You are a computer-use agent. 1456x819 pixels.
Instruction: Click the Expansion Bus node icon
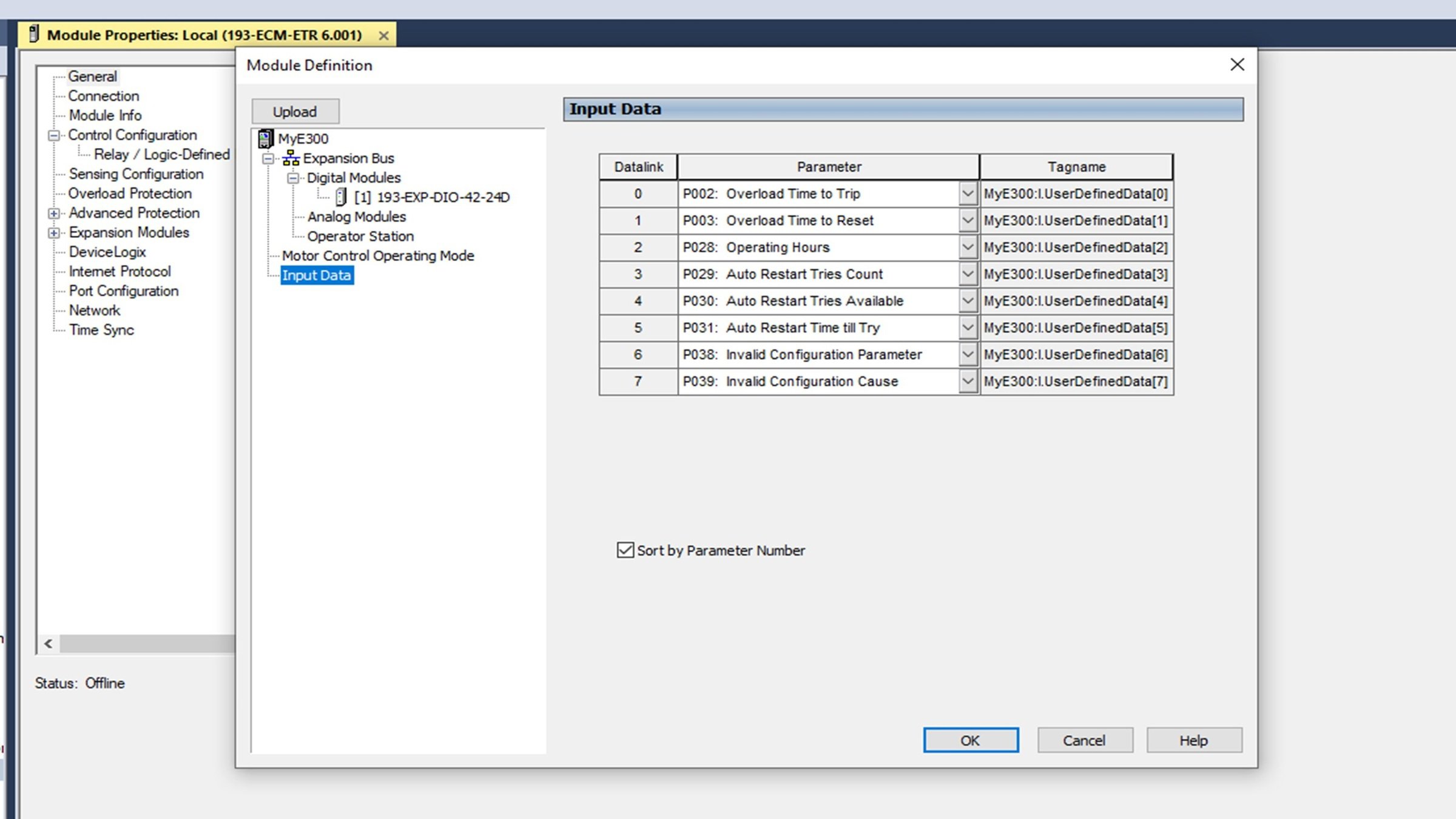[290, 157]
